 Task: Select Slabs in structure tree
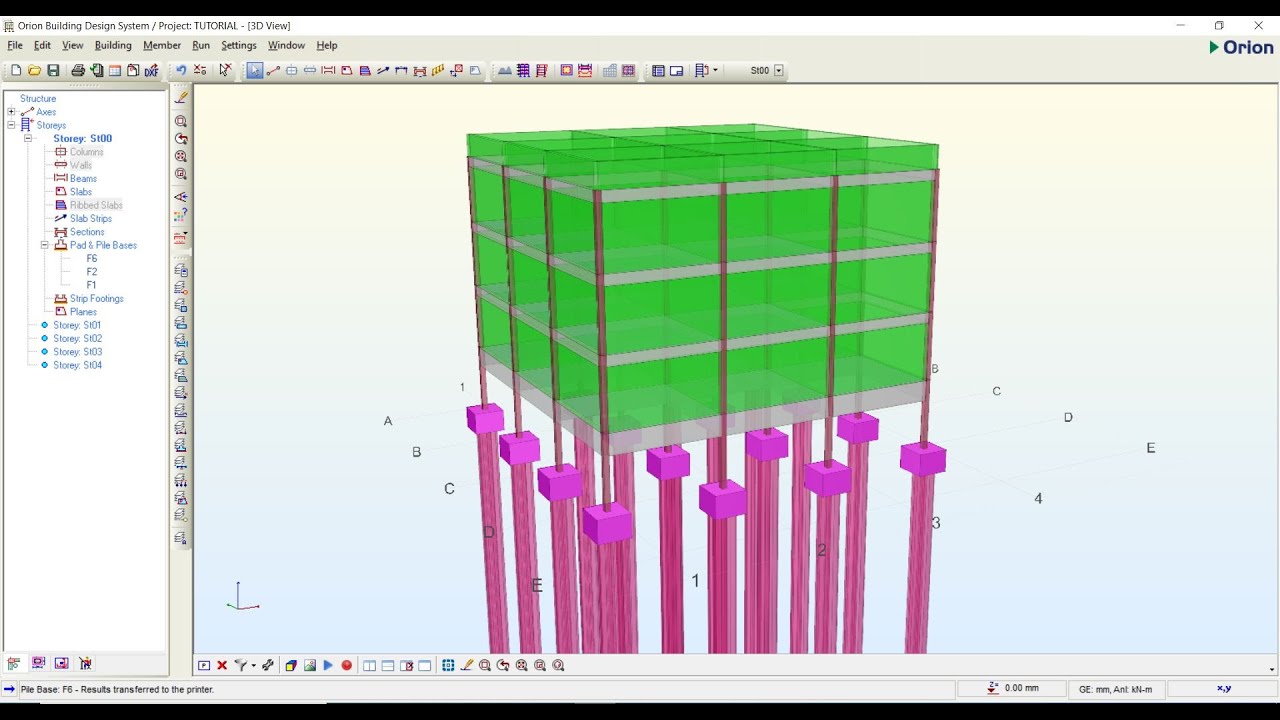tap(81, 192)
